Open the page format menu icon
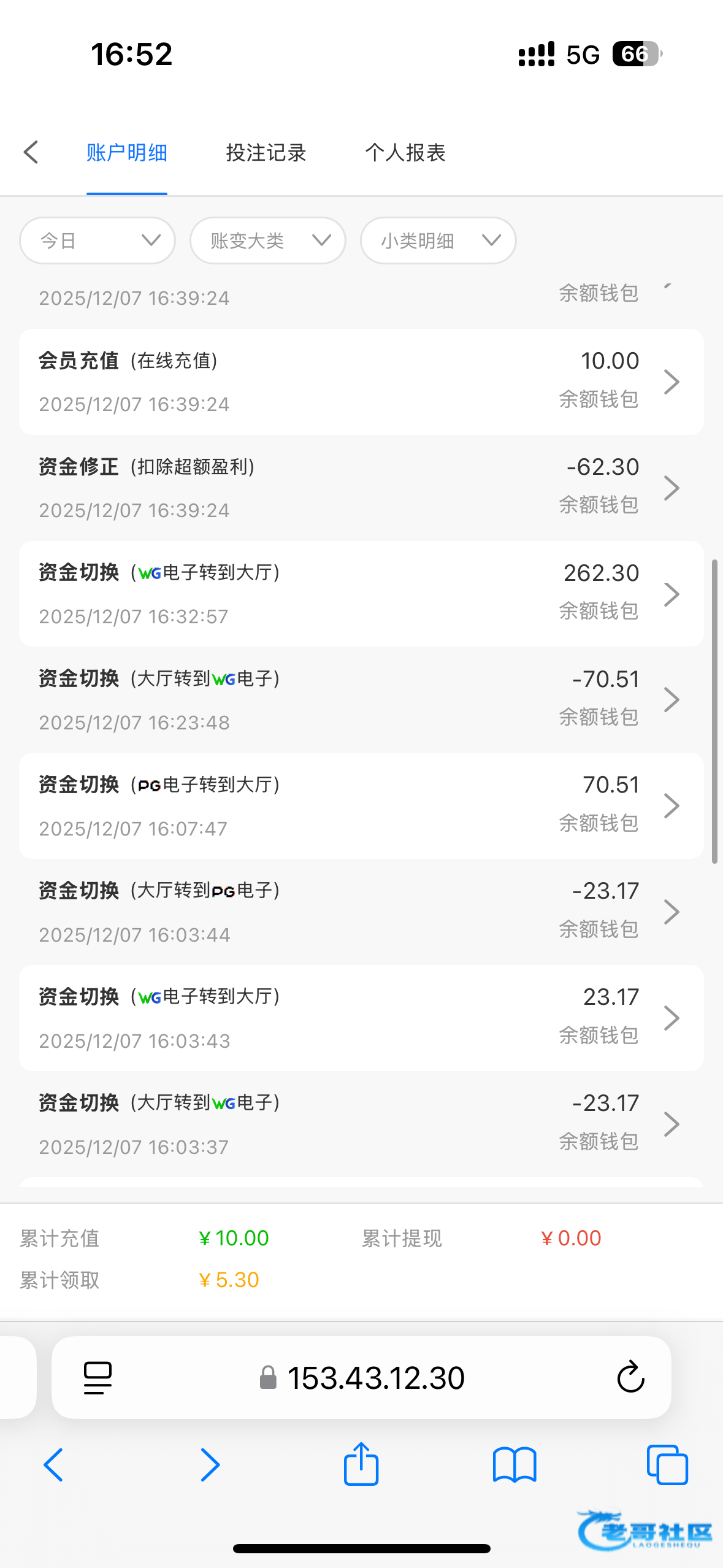The image size is (723, 1568). [x=98, y=1377]
